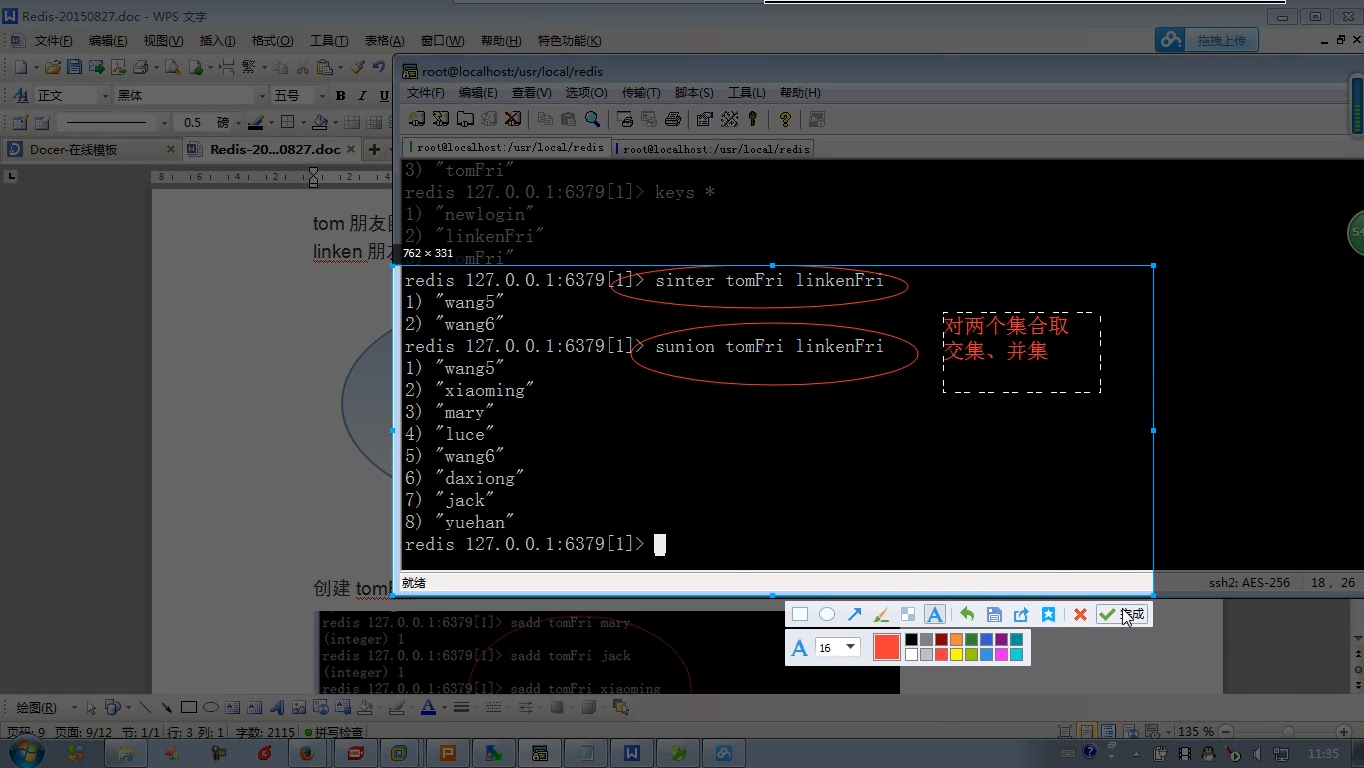The width and height of the screenshot is (1364, 768).
Task: Open terminal 工具(L) menu
Action: [x=746, y=93]
